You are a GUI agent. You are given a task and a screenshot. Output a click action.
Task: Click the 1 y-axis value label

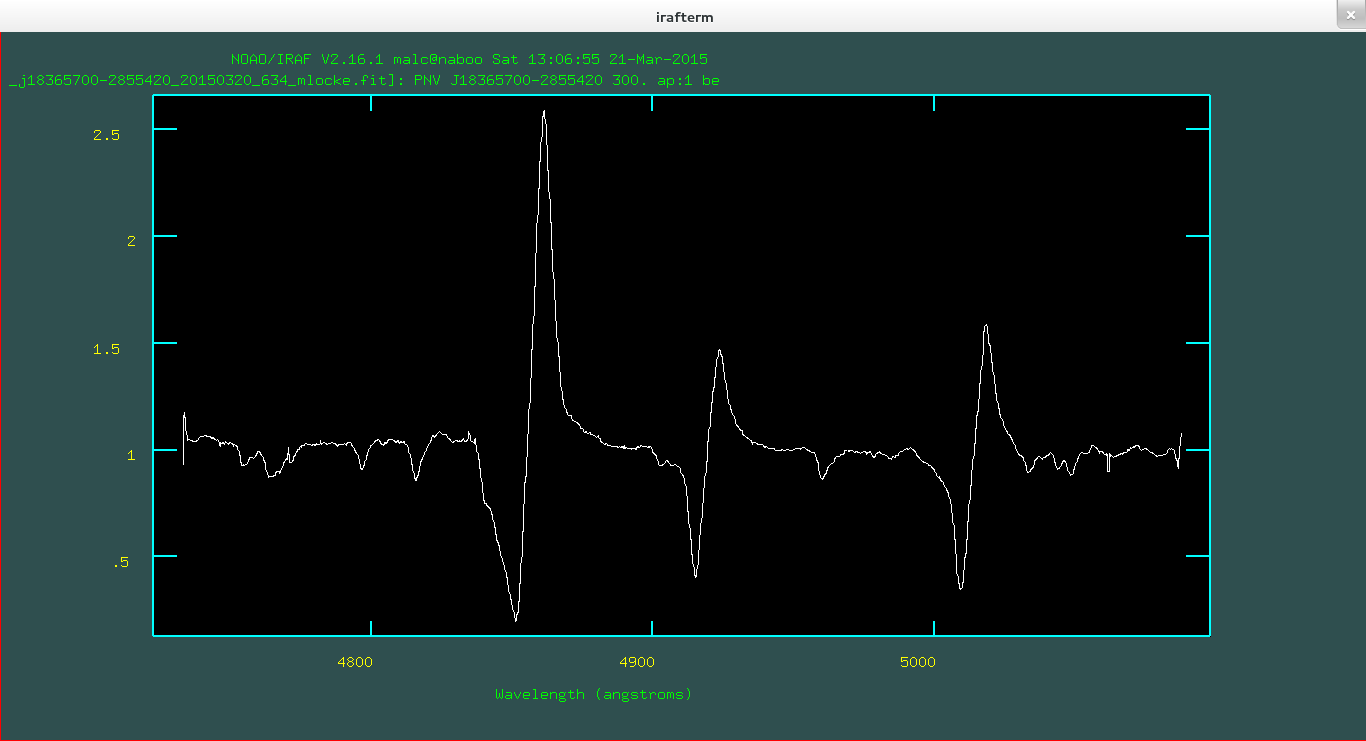(x=129, y=456)
